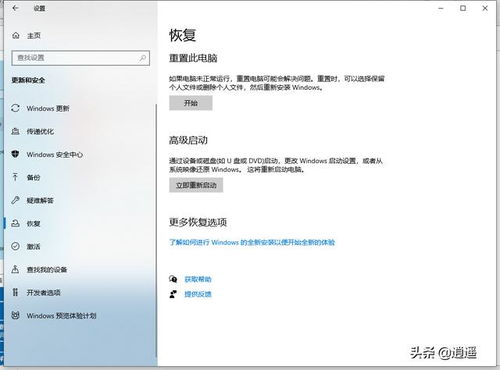
Task: Click the 提供反馈 person icon
Action: pyautogui.click(x=173, y=294)
